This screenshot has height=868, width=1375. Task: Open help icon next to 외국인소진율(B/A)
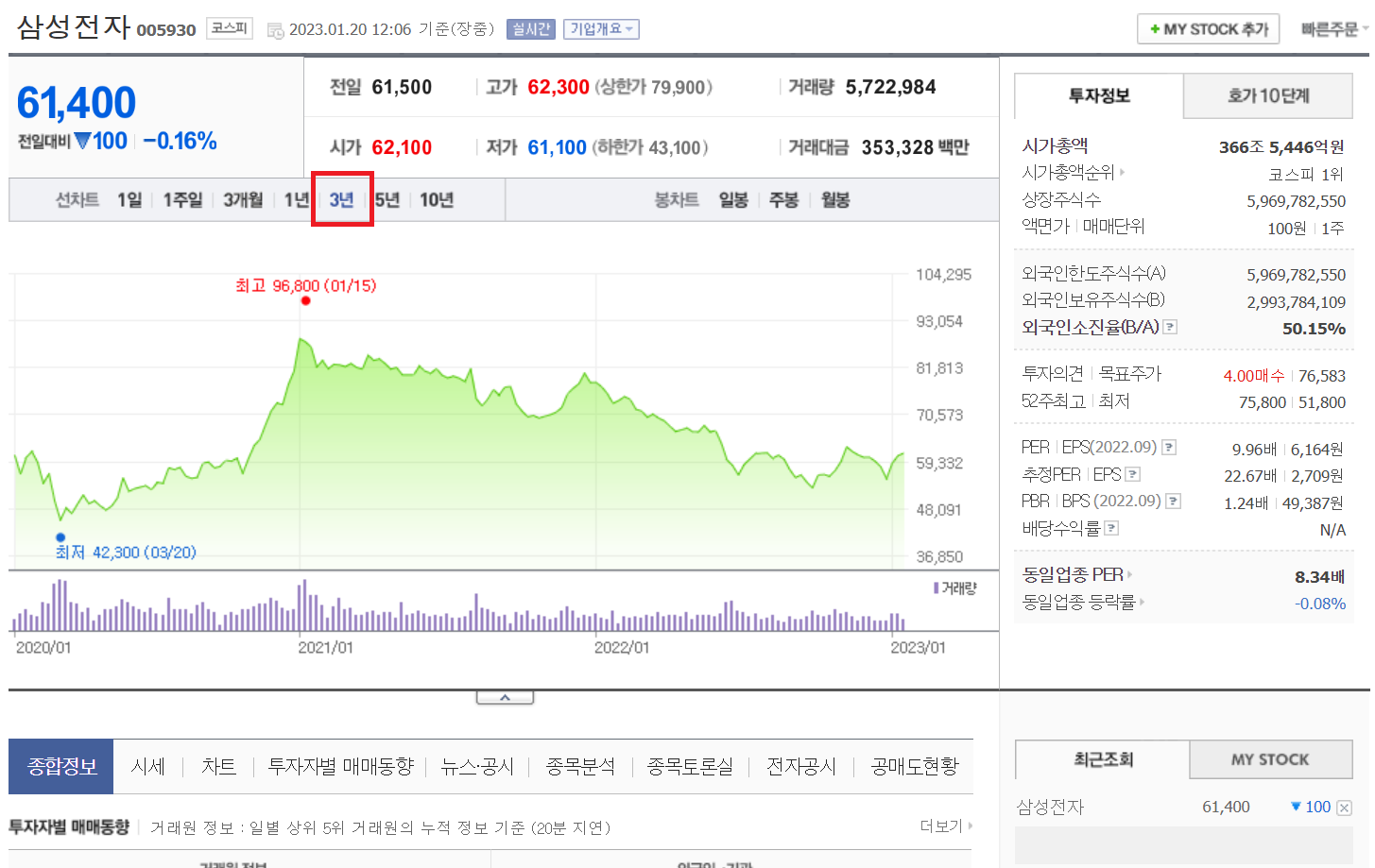tap(1170, 327)
